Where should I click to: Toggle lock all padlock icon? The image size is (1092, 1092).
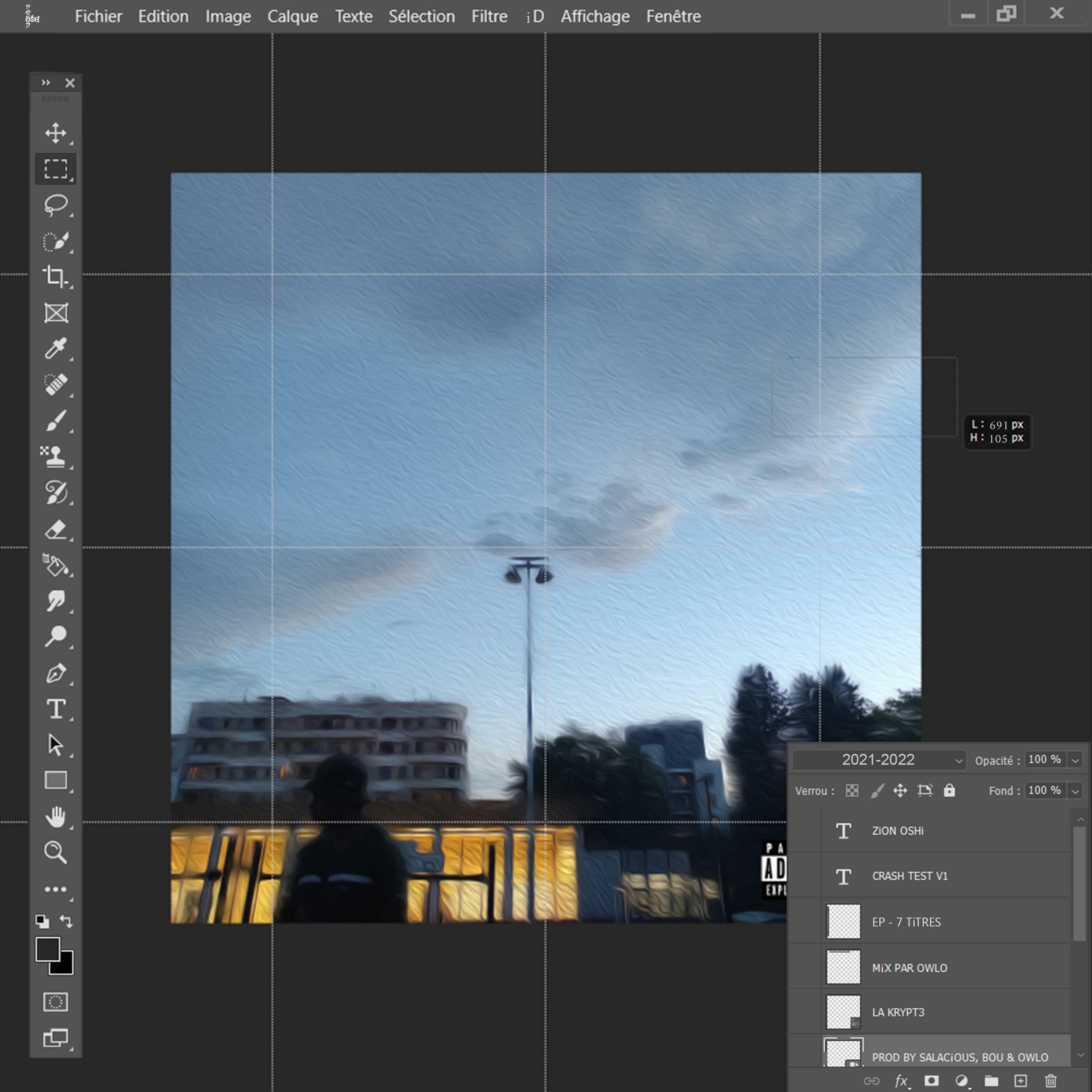[x=949, y=790]
